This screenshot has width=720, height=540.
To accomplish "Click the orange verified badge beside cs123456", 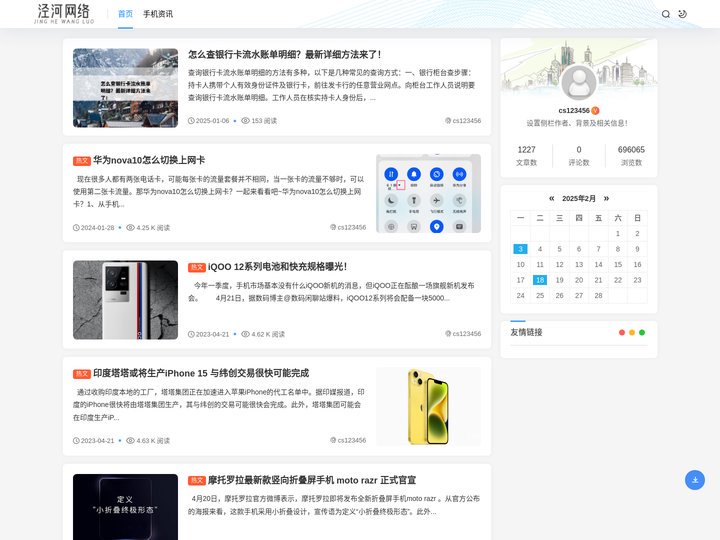I will (x=595, y=111).
